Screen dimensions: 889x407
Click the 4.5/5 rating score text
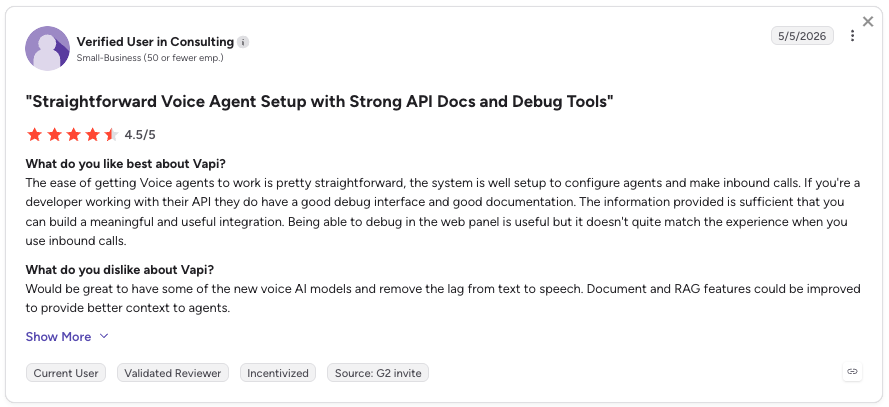140,135
